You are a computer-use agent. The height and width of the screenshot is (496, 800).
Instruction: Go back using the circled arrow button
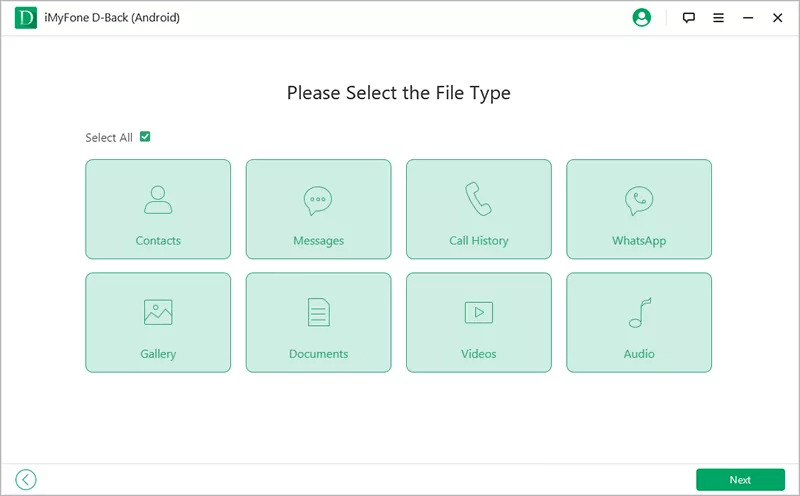[26, 480]
